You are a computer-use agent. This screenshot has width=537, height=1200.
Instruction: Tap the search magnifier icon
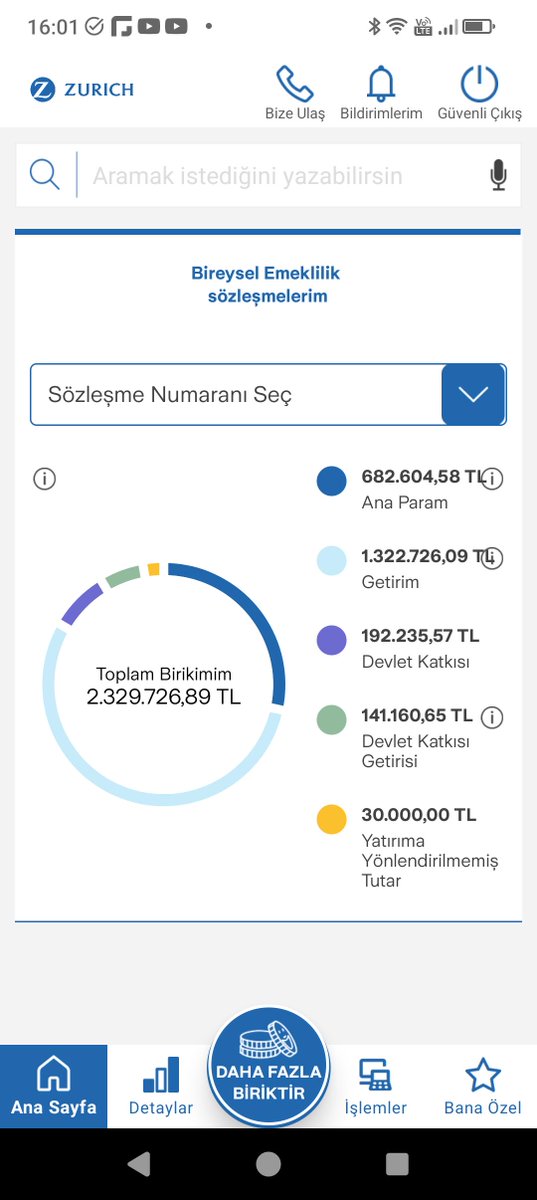pyautogui.click(x=45, y=175)
